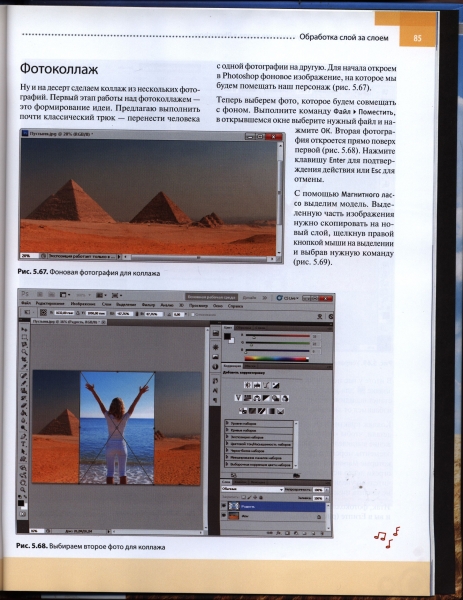Select the Lasso tool in toolbox
This screenshot has width=463, height=600.
(24, 344)
